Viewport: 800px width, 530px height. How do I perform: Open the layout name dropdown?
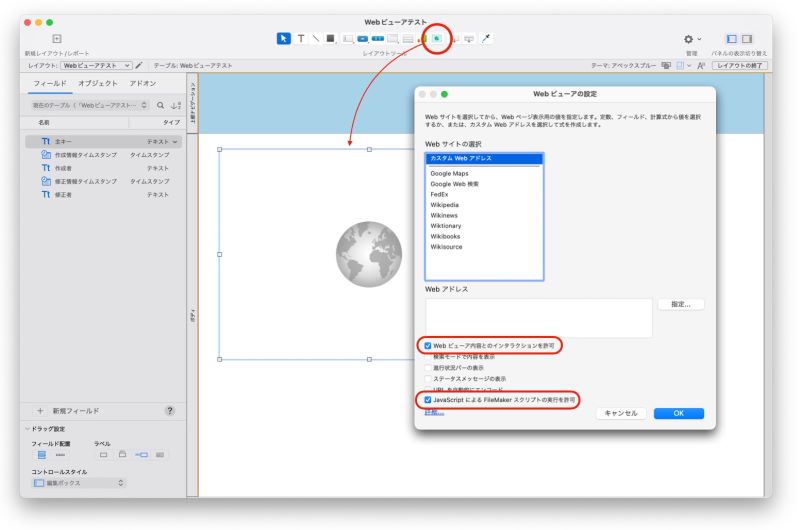click(x=96, y=65)
